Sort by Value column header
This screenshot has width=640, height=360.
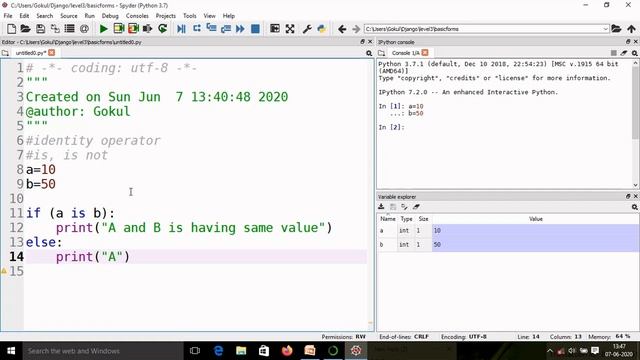(536, 219)
